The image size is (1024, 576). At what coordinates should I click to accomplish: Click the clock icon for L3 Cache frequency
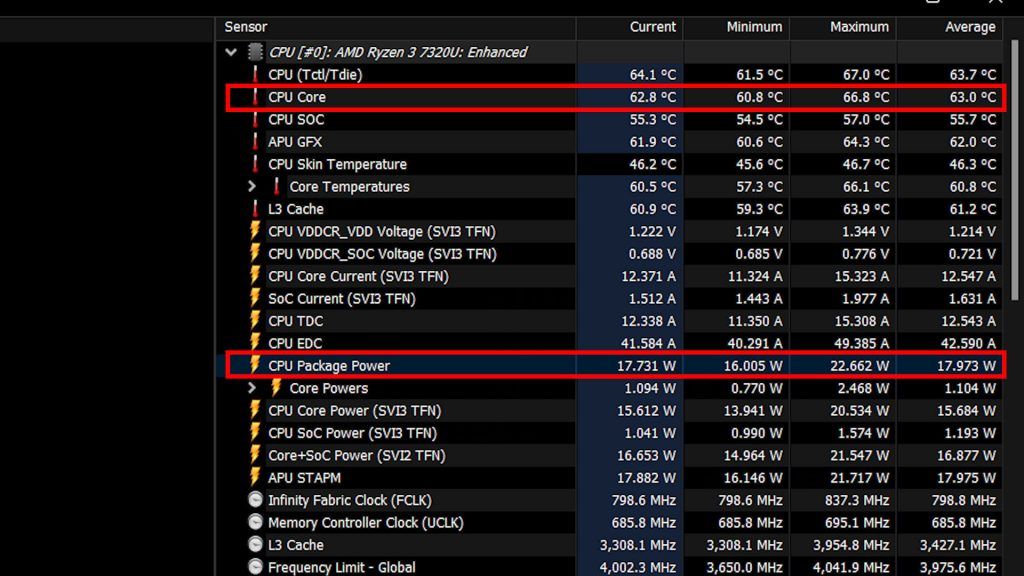coord(255,544)
